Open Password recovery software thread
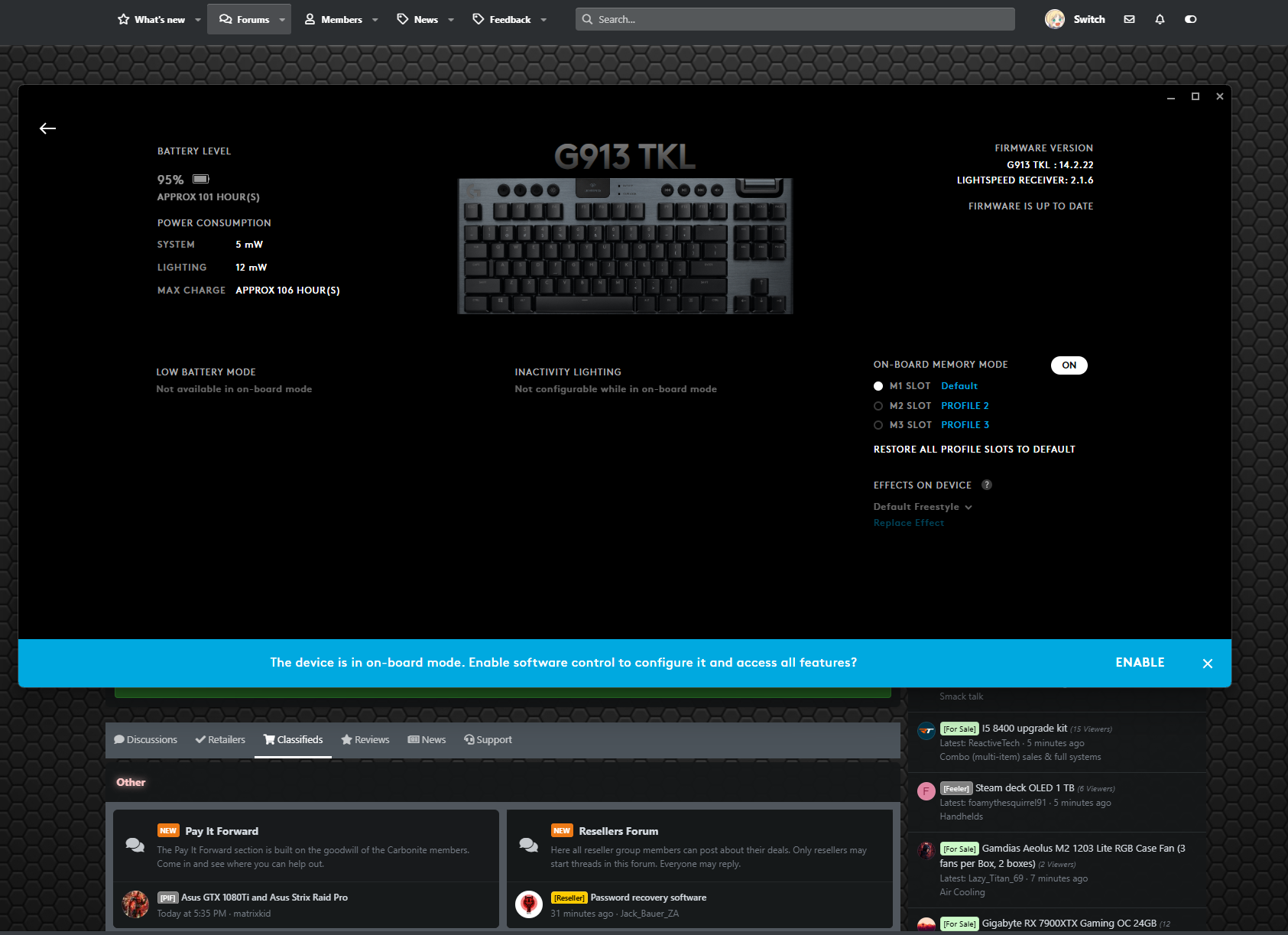Screen dimensions: 1288x935 (x=648, y=898)
